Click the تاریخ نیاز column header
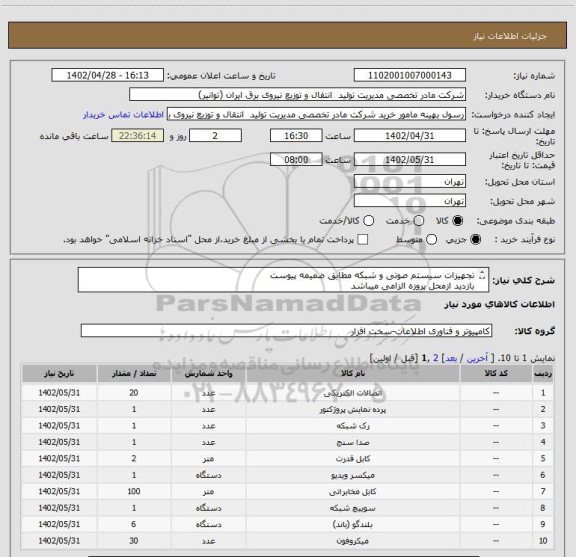Screen dimensions: 576x557 59,373
